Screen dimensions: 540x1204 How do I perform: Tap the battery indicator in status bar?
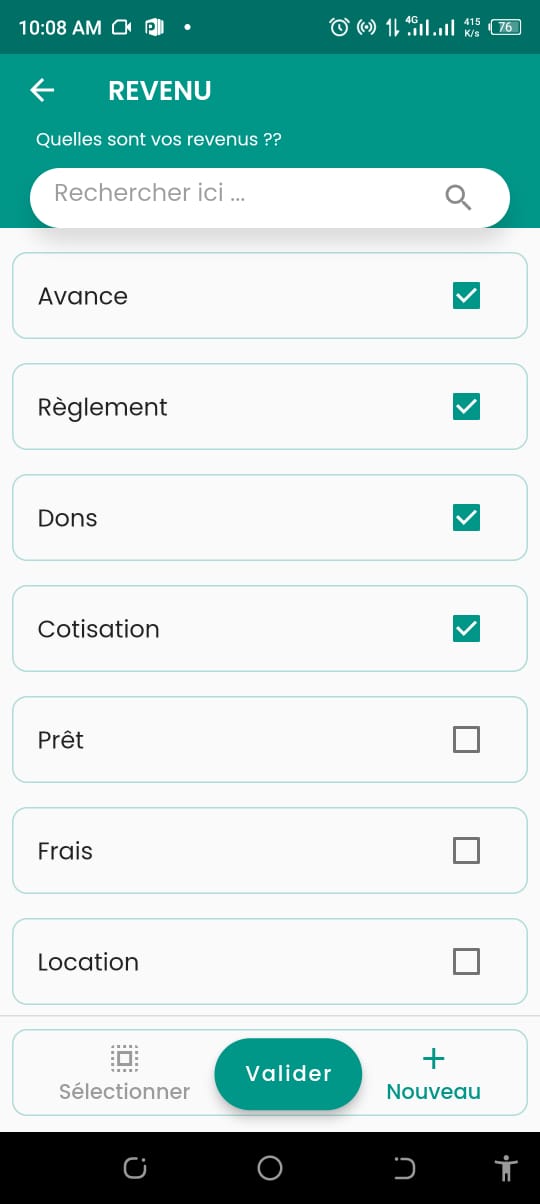(x=505, y=27)
